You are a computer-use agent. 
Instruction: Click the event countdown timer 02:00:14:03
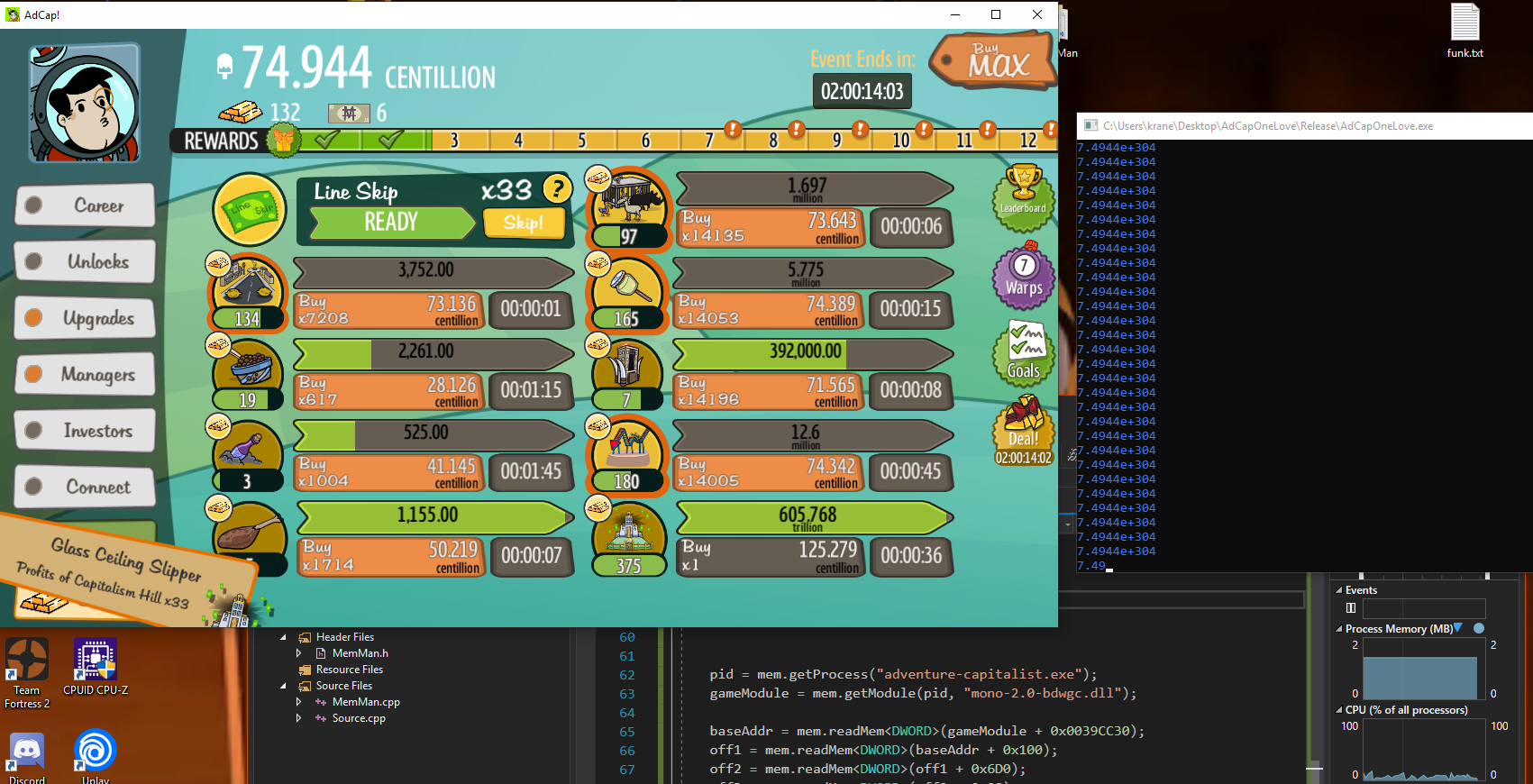point(862,91)
